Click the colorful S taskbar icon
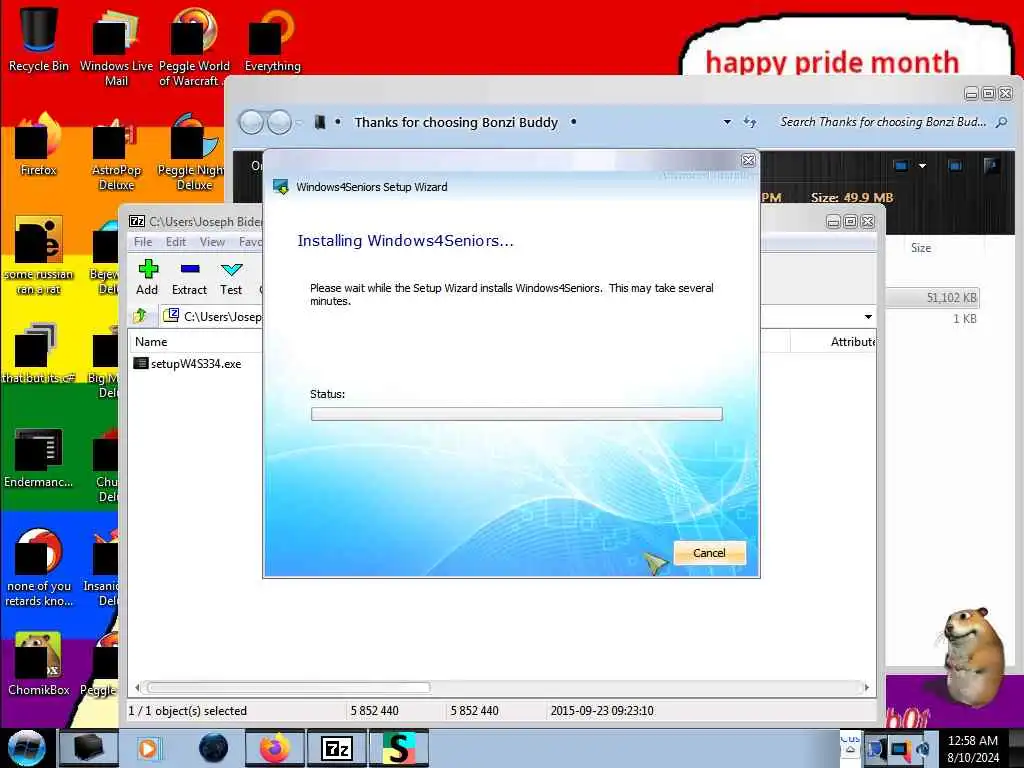 tap(399, 748)
